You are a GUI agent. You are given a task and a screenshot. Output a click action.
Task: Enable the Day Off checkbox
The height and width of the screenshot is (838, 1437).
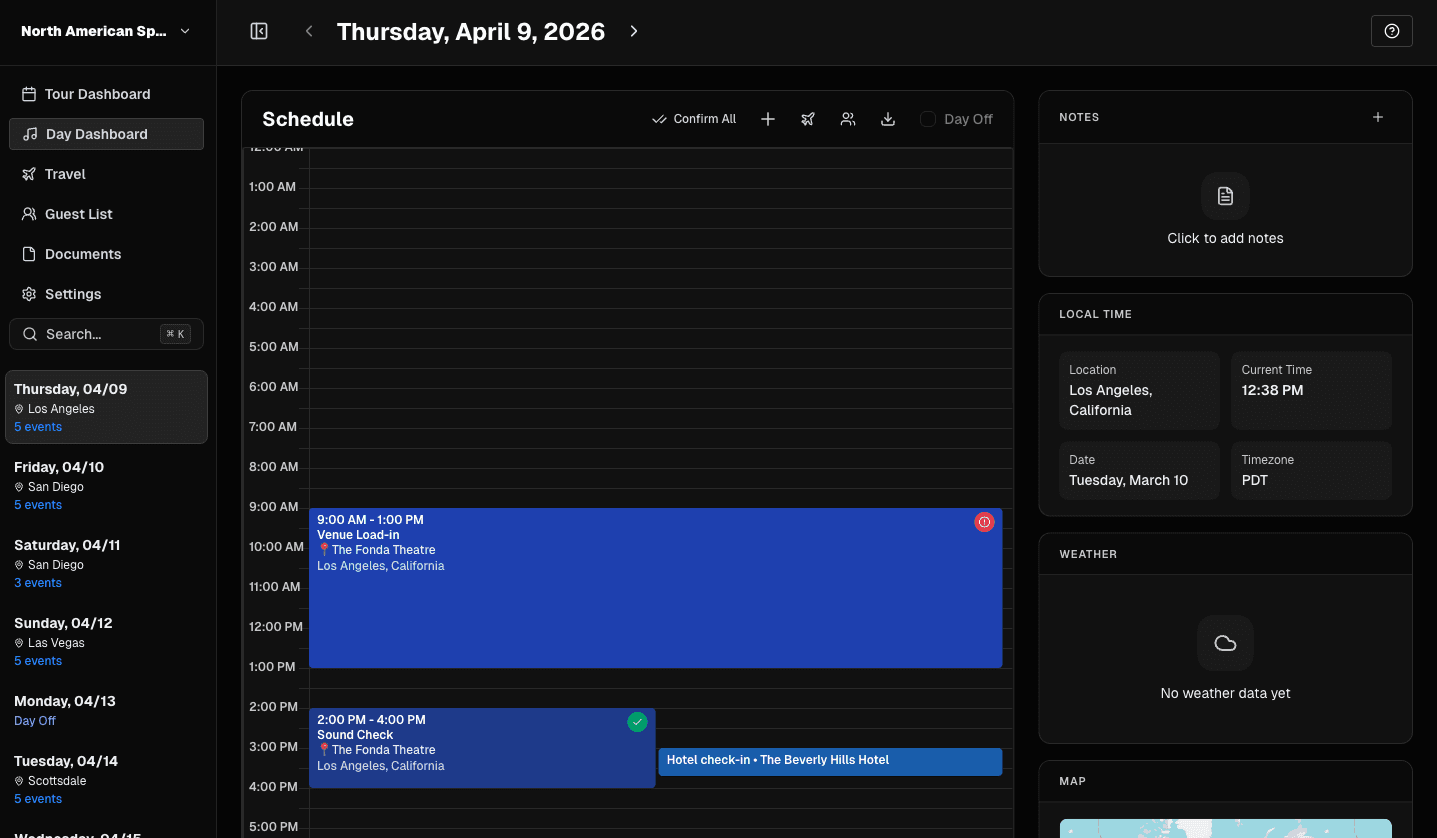click(x=927, y=118)
